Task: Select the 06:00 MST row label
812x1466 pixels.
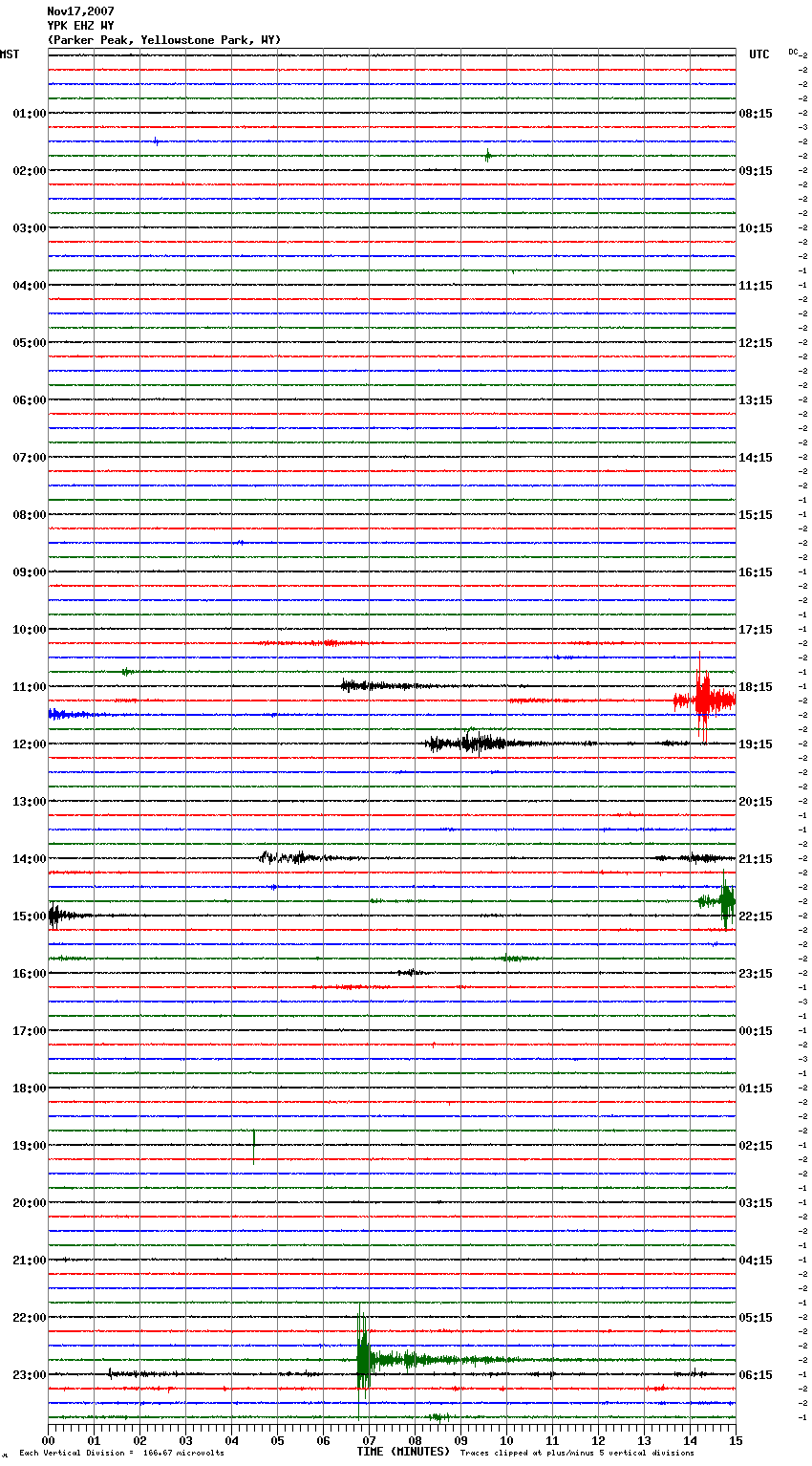Action: [x=30, y=400]
